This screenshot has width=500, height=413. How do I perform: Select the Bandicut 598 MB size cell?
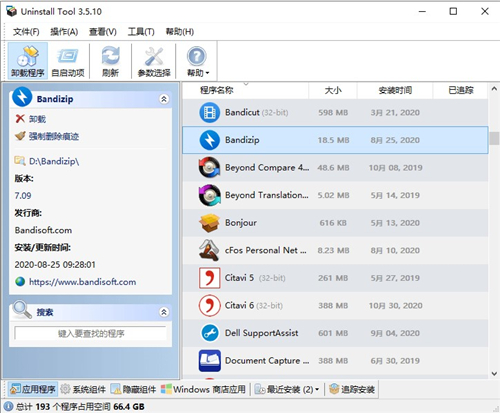333,113
